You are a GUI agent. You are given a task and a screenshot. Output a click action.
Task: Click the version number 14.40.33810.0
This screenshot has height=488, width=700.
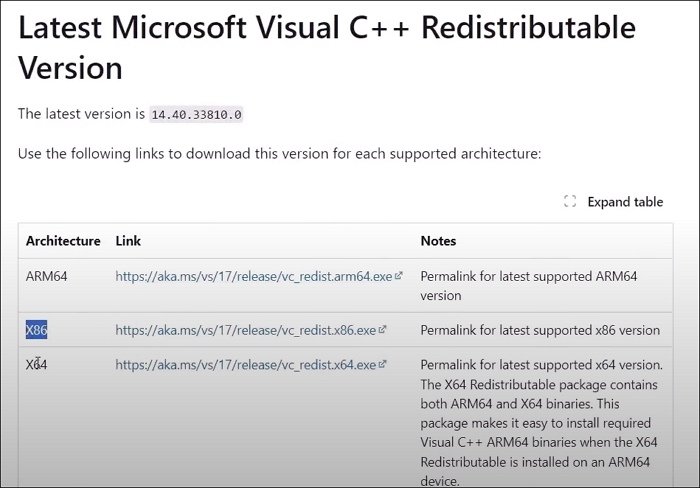[196, 115]
